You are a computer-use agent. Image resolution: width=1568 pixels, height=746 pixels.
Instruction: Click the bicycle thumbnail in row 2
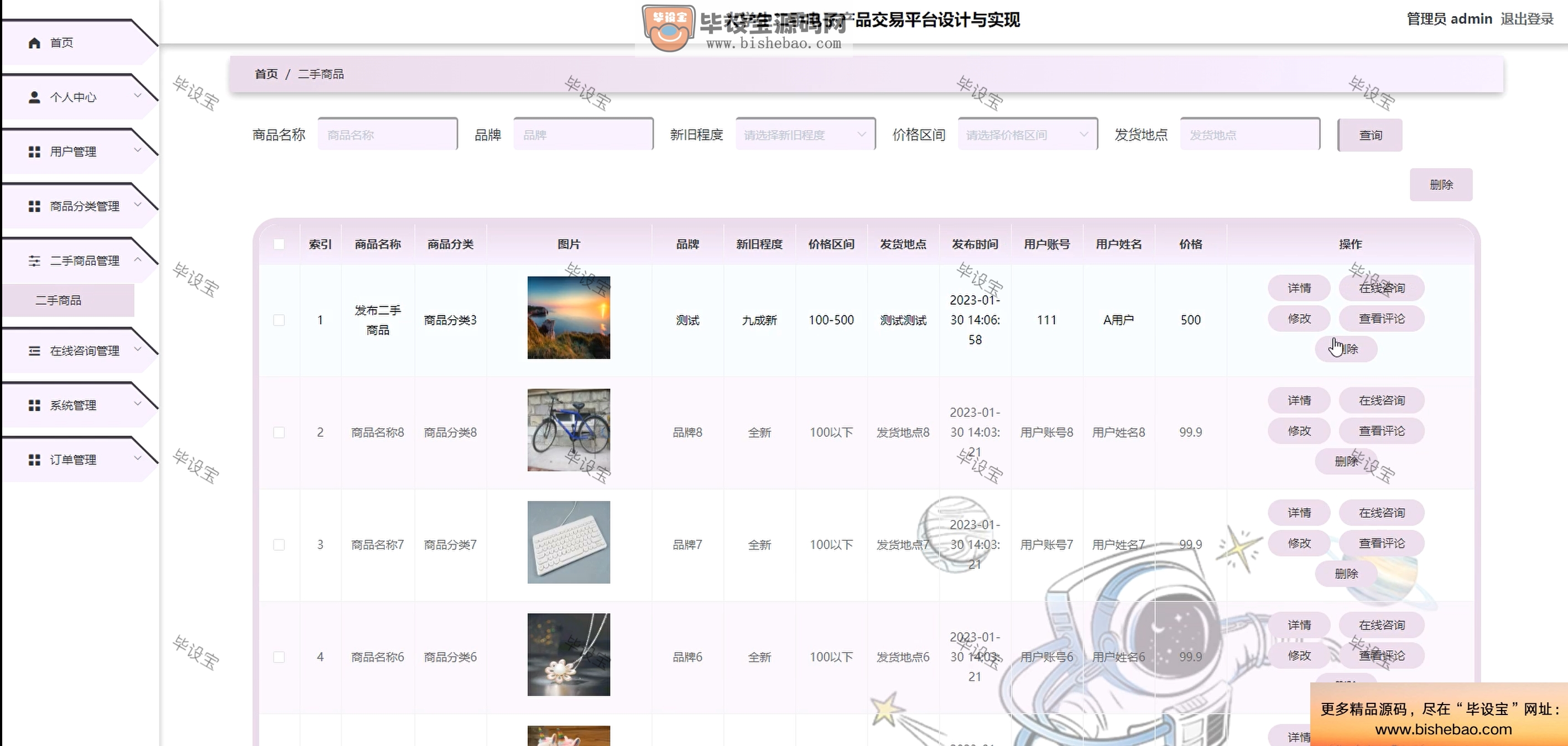pyautogui.click(x=569, y=430)
